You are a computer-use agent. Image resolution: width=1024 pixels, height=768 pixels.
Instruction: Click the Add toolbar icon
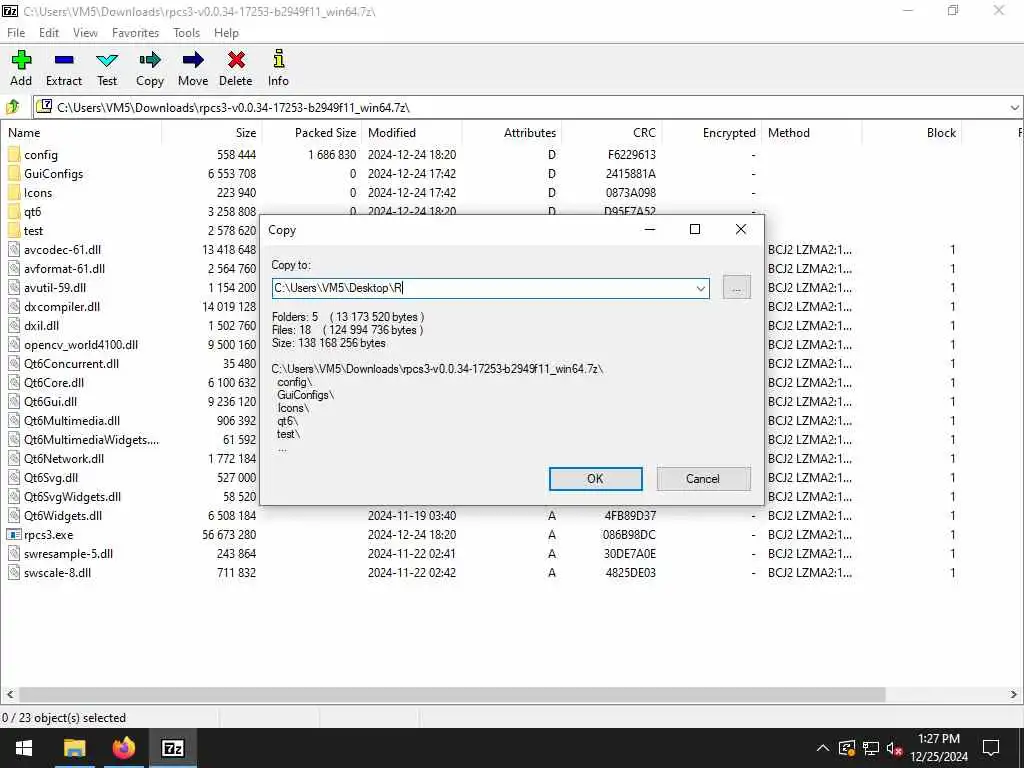click(x=21, y=60)
